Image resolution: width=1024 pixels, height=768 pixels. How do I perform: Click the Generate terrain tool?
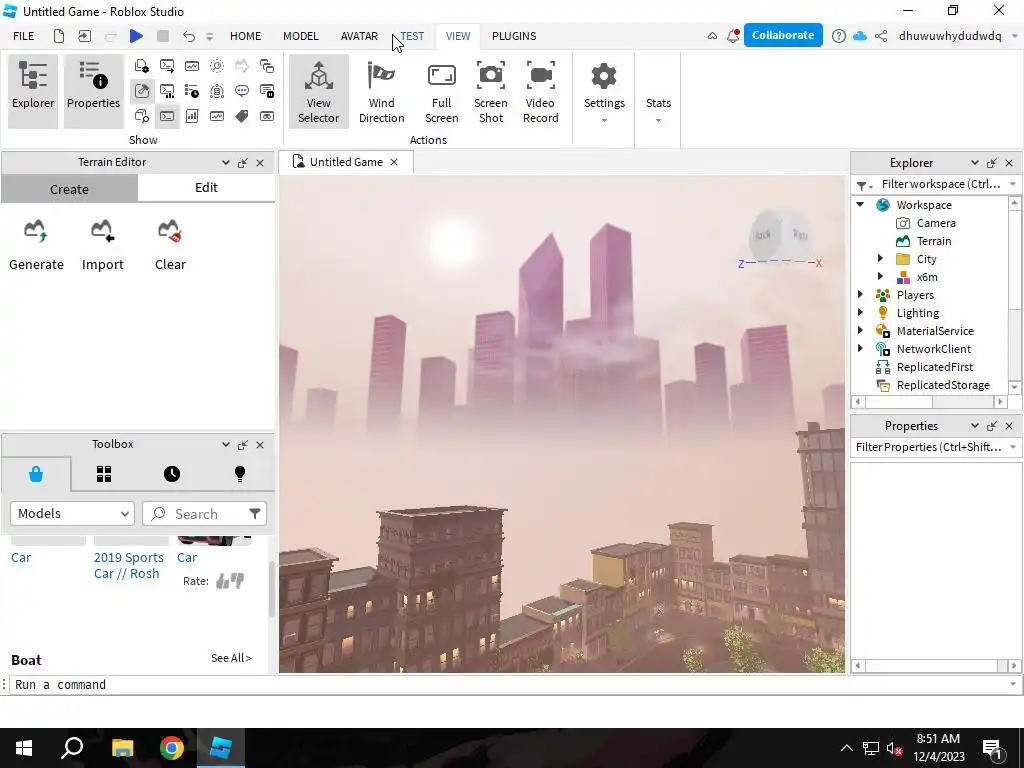click(x=36, y=246)
